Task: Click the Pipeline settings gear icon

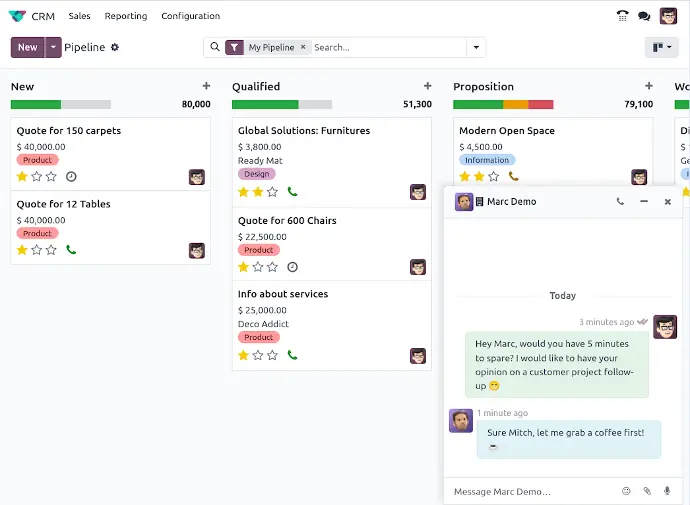Action: [x=115, y=47]
